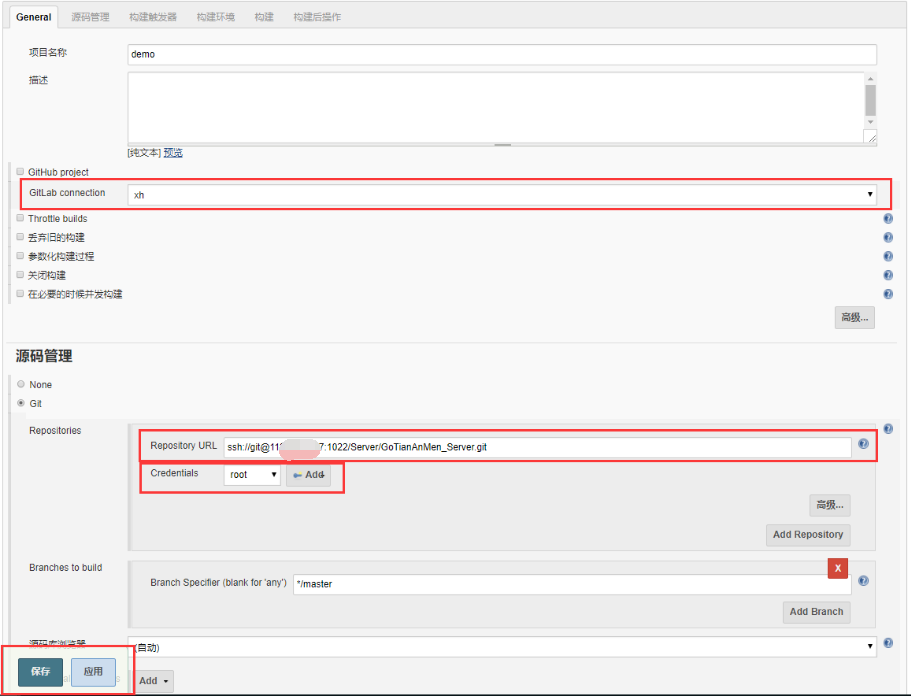Viewport: 911px width, 699px height.
Task: Check 关闭构建 option
Action: [20, 275]
